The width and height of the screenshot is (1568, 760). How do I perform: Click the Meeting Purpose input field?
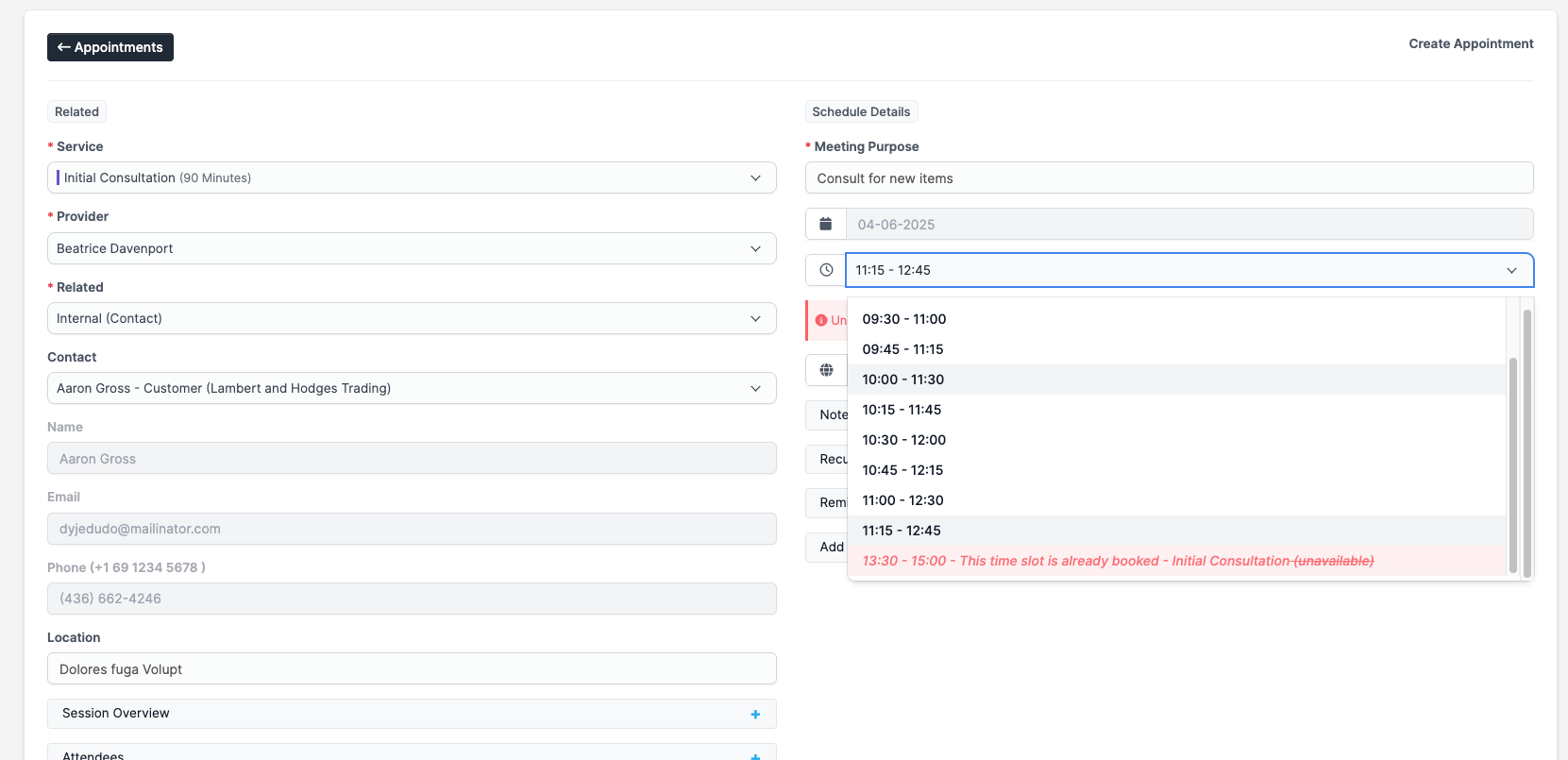coord(1169,178)
